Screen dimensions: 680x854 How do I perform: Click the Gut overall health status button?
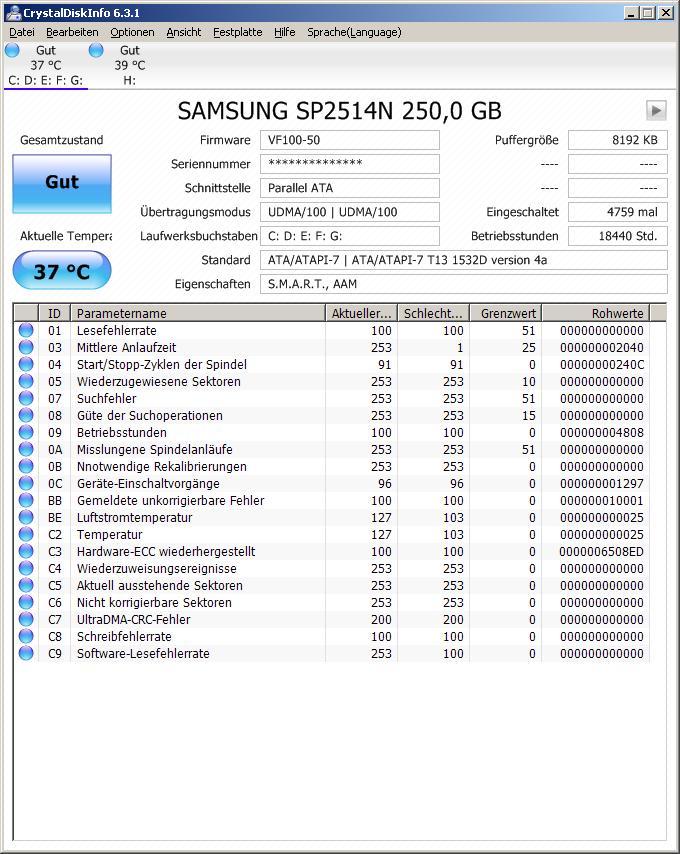[x=62, y=184]
